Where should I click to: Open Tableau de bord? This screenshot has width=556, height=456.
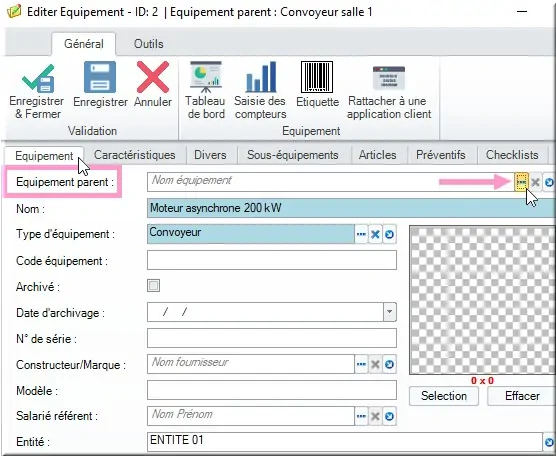tap(206, 76)
